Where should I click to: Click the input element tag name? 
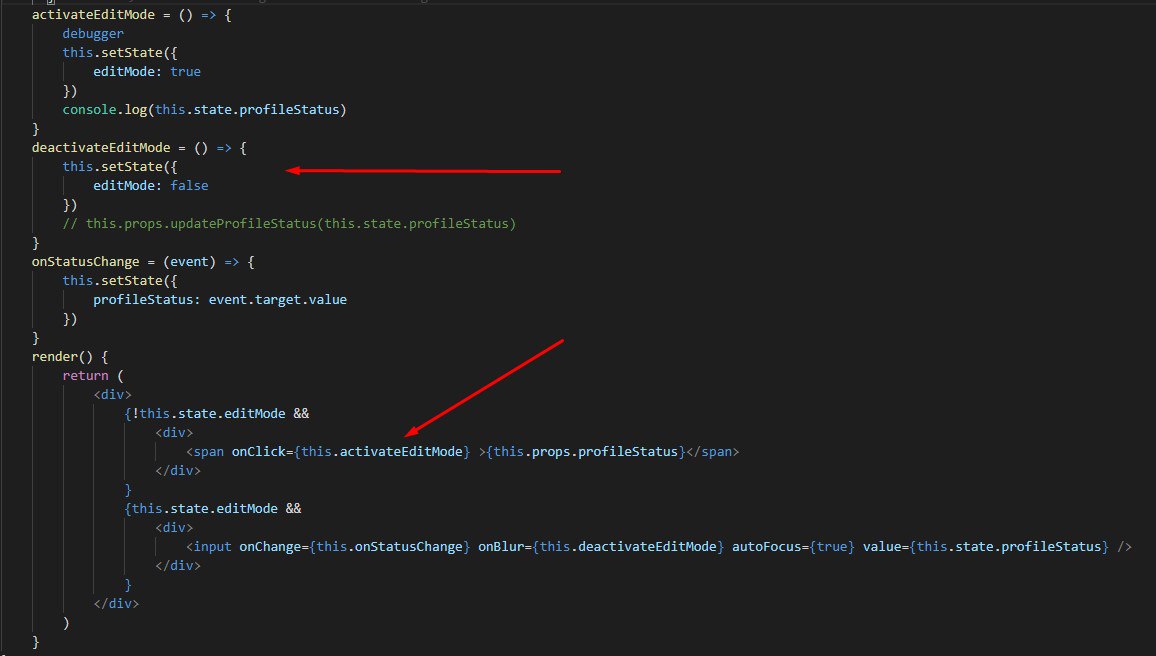(212, 547)
